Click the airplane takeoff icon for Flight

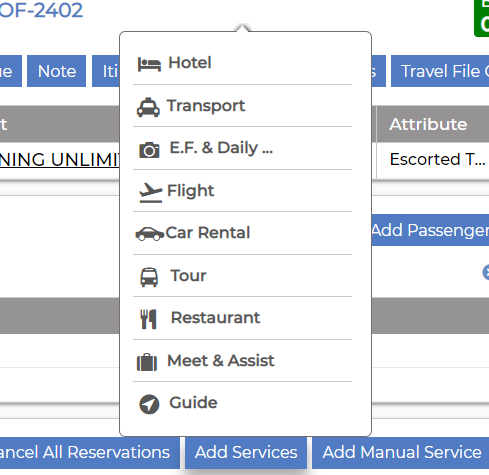(x=150, y=192)
